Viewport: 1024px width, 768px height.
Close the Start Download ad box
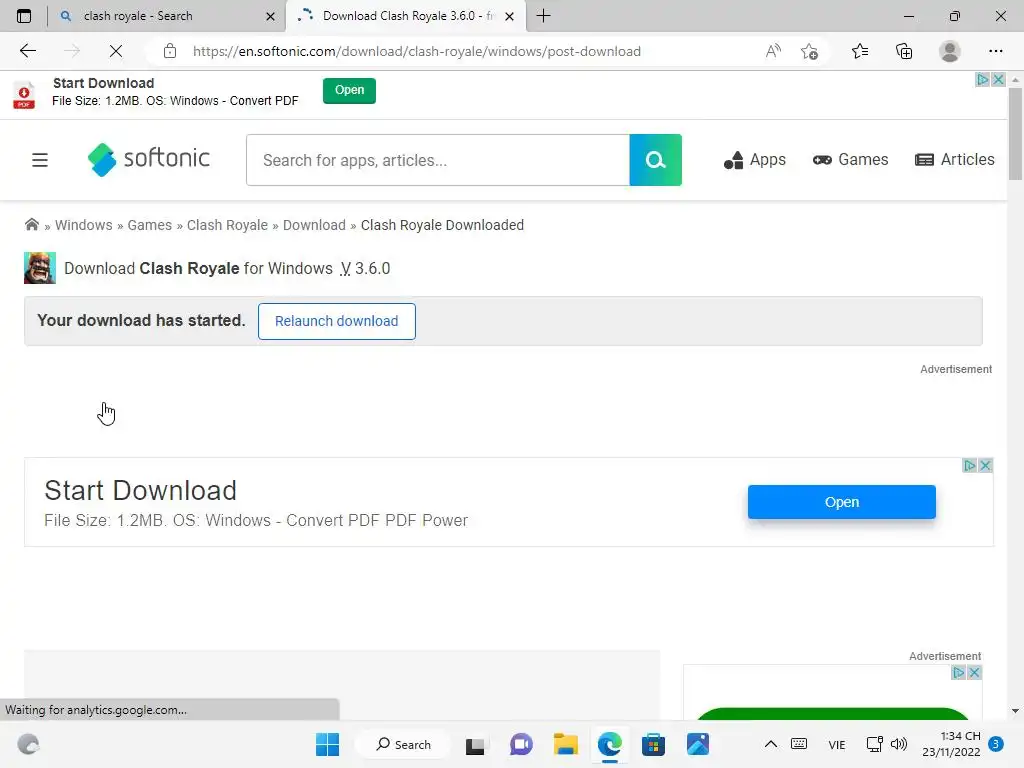pyautogui.click(x=985, y=466)
